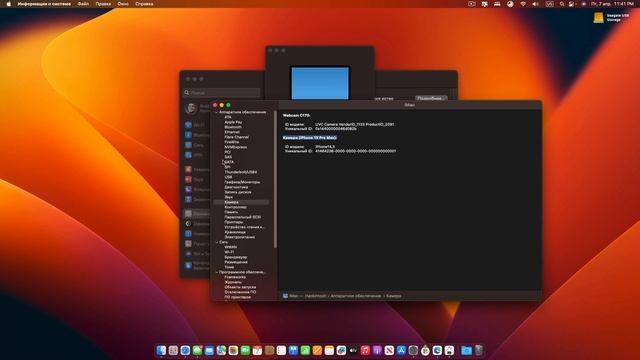The width and height of the screenshot is (640, 360).
Task: Open Notes app in the Dock
Action: (x=329, y=350)
